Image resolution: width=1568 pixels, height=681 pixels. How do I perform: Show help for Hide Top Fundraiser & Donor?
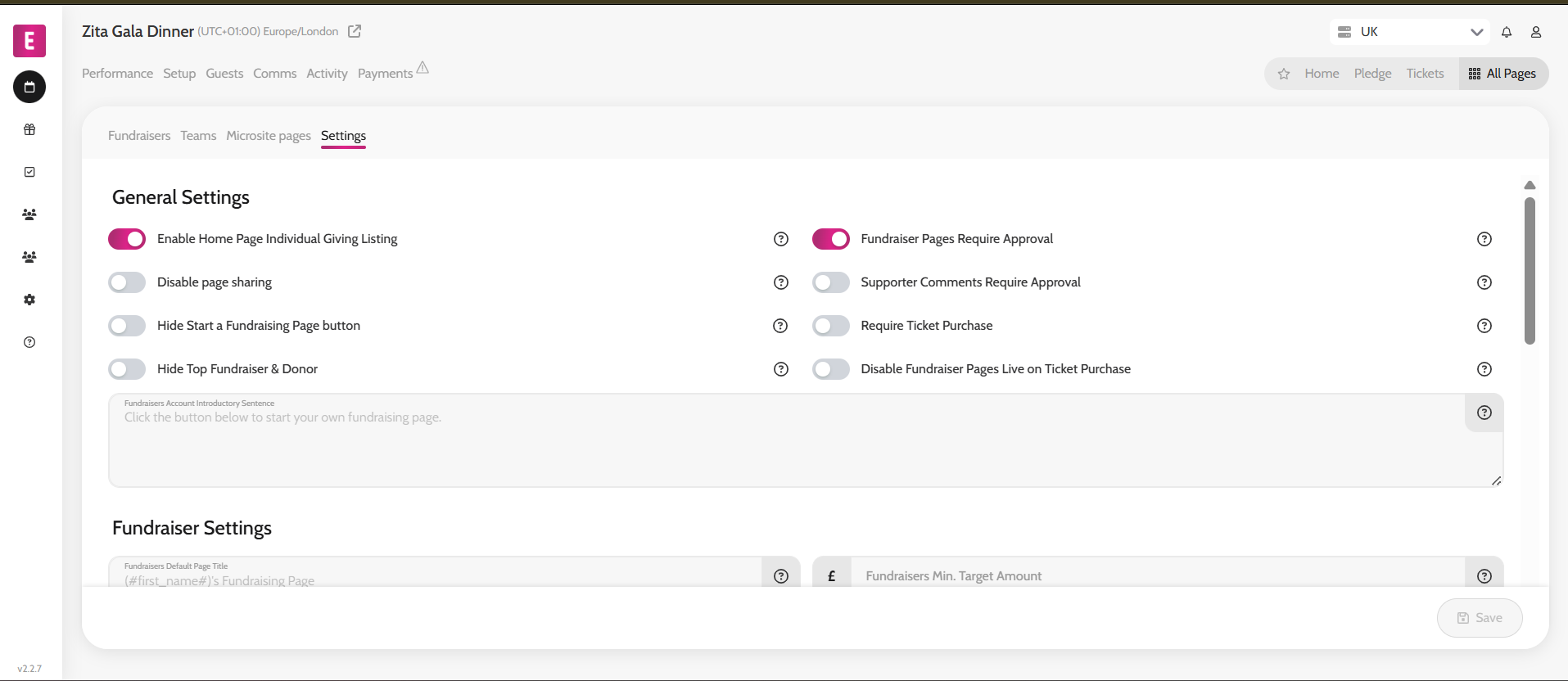point(781,369)
